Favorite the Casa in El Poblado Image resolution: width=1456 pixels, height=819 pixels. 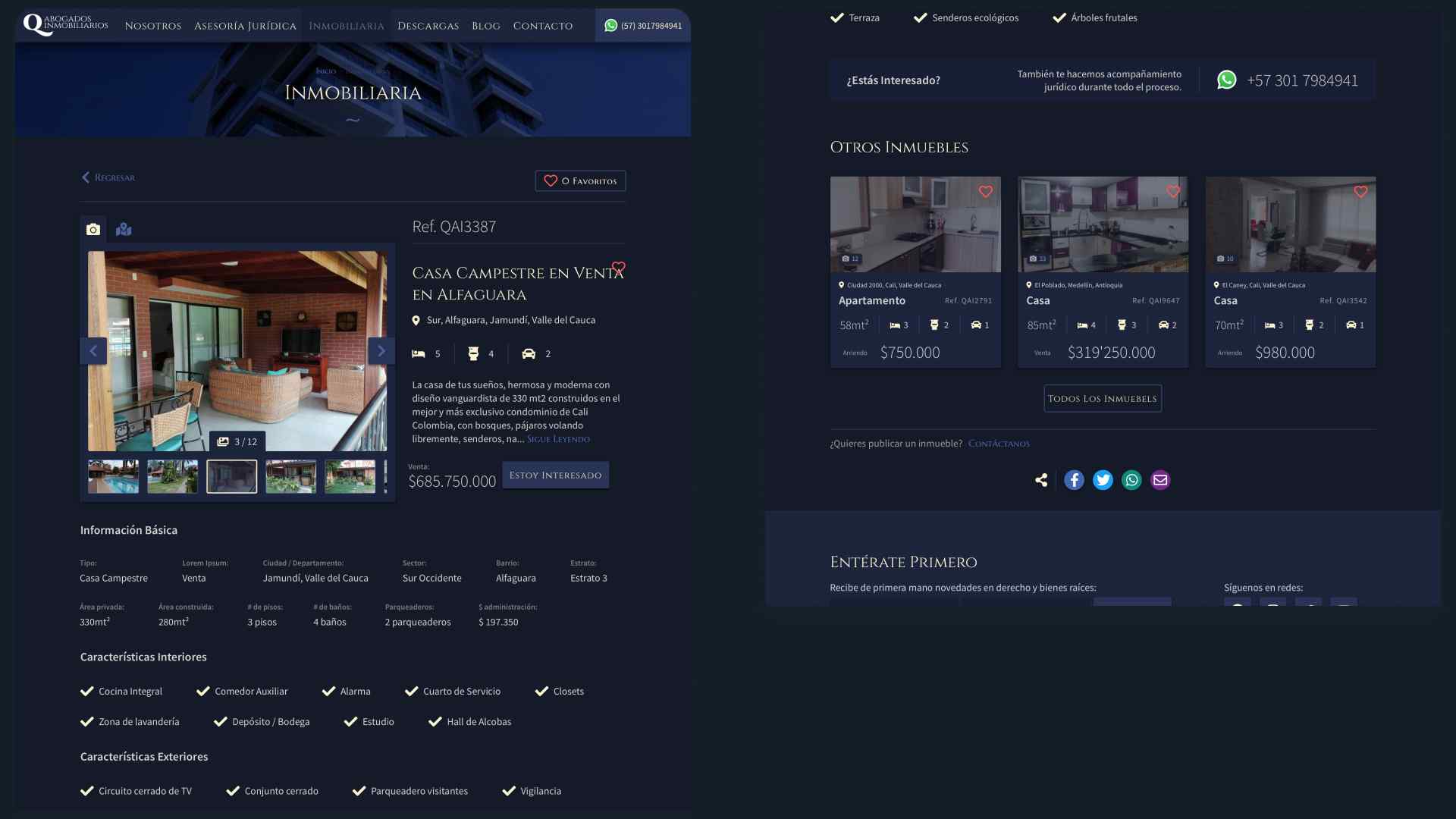click(1173, 192)
